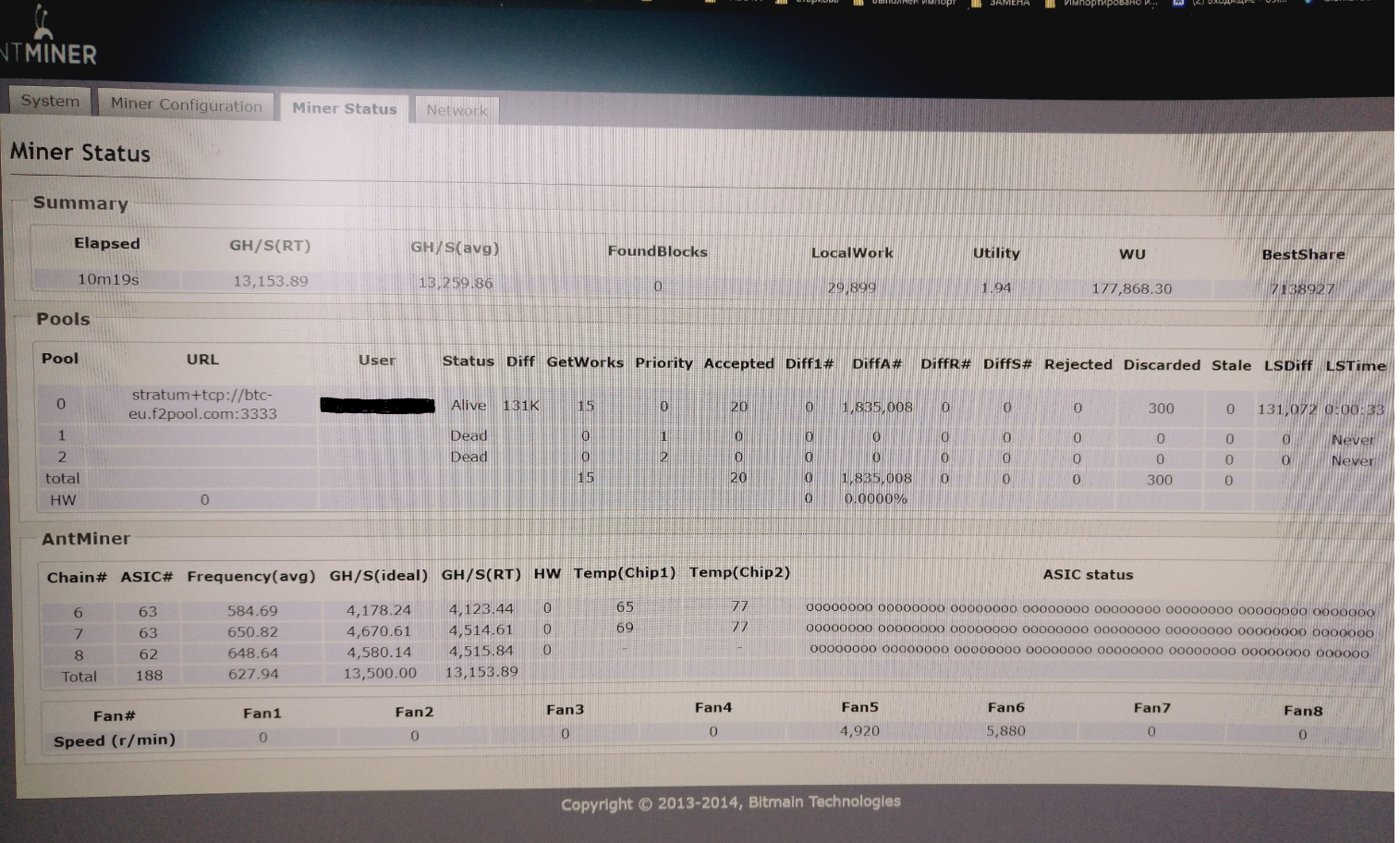Select chain 6 ideal hashrate 4,178.24
The width and height of the screenshot is (1400, 843).
[x=378, y=609]
